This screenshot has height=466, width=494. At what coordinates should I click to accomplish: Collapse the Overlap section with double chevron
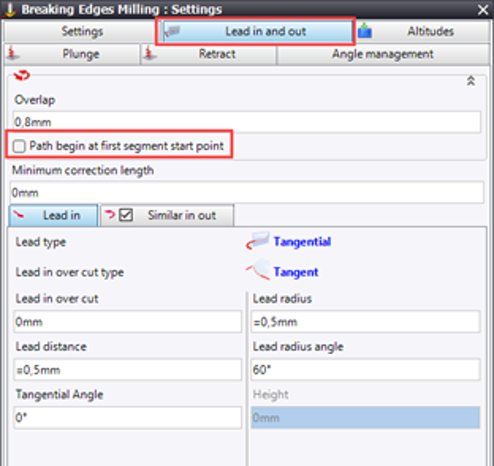(x=471, y=81)
